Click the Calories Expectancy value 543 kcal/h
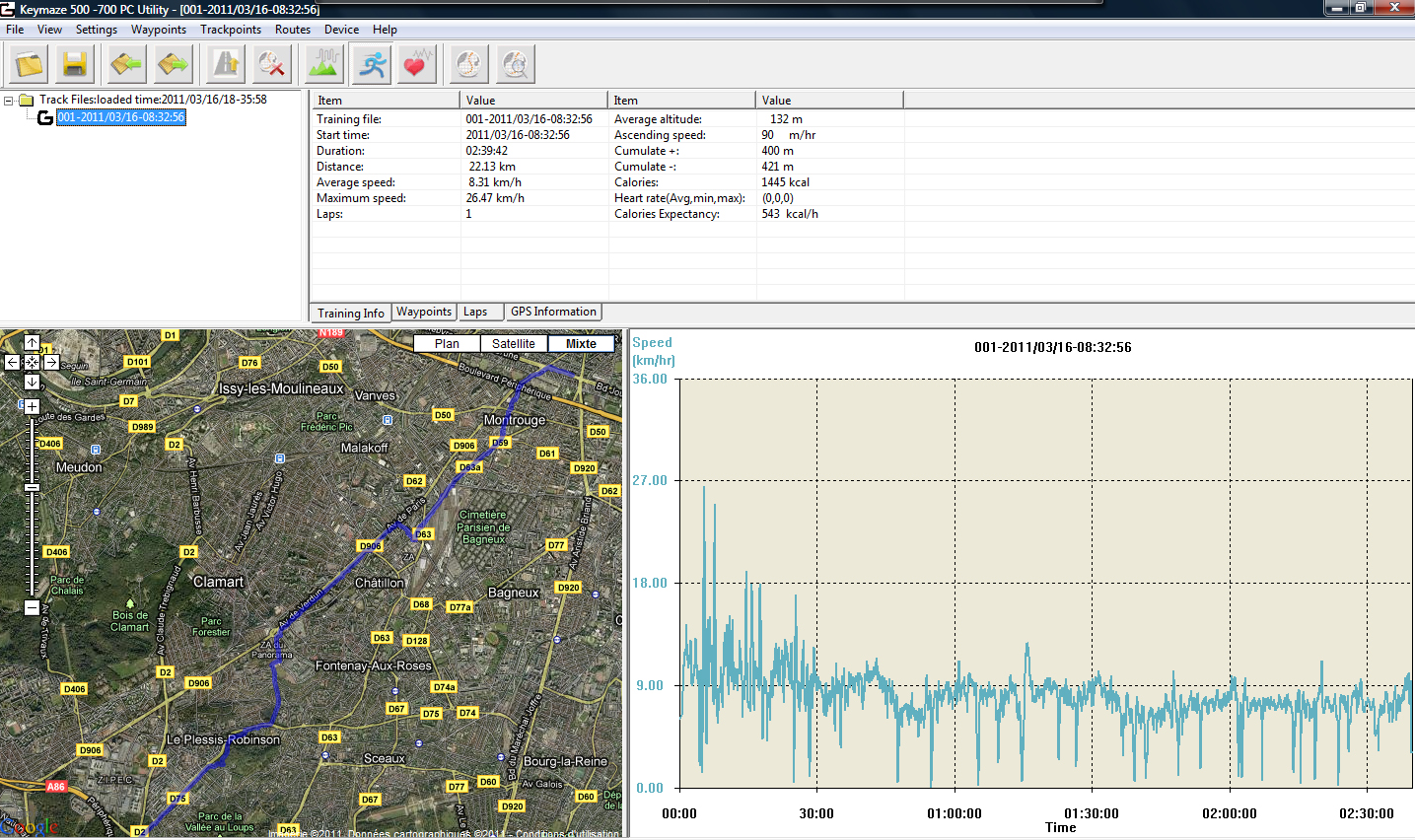Viewport: 1415px width, 840px height. pyautogui.click(x=790, y=214)
